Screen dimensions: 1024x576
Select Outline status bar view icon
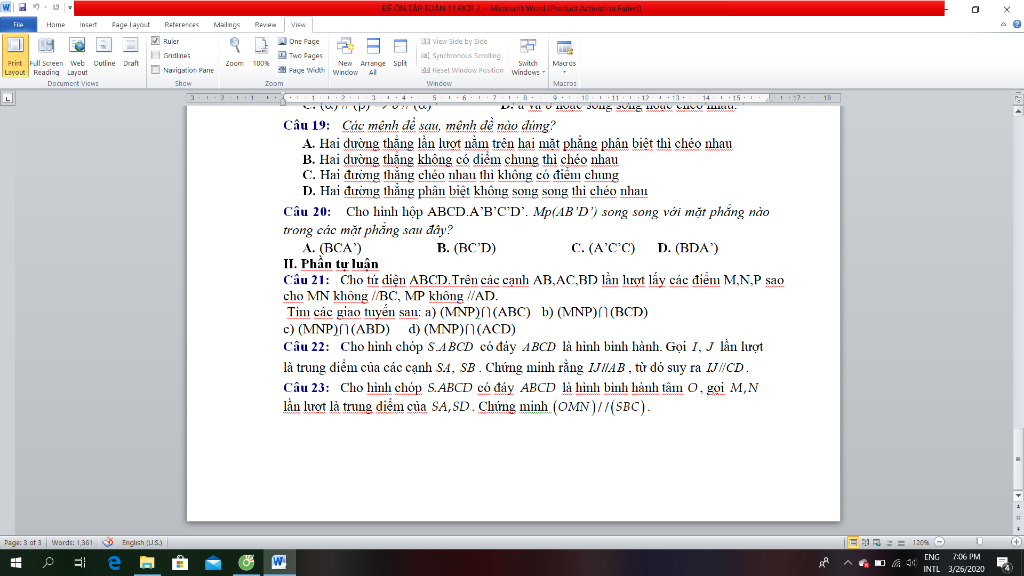pos(889,542)
